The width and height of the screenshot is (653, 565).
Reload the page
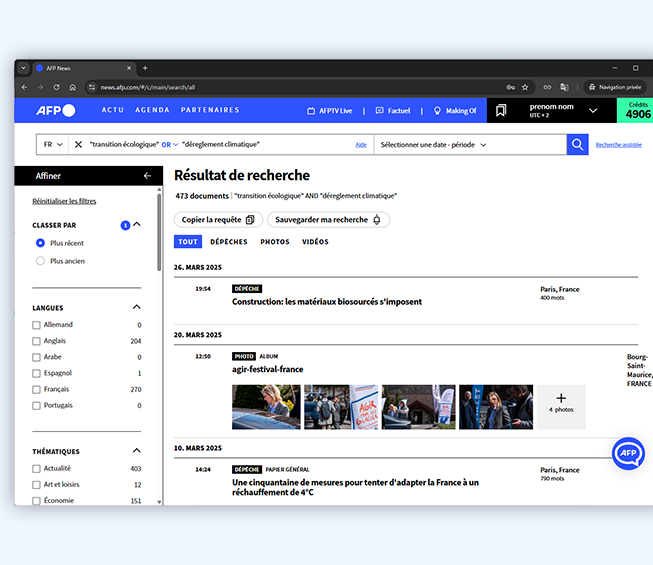56,87
